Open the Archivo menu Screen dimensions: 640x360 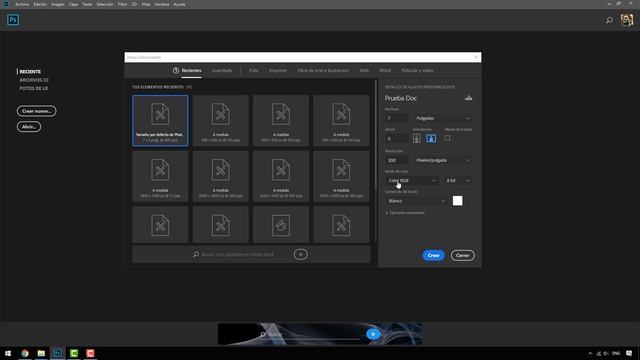(22, 4)
